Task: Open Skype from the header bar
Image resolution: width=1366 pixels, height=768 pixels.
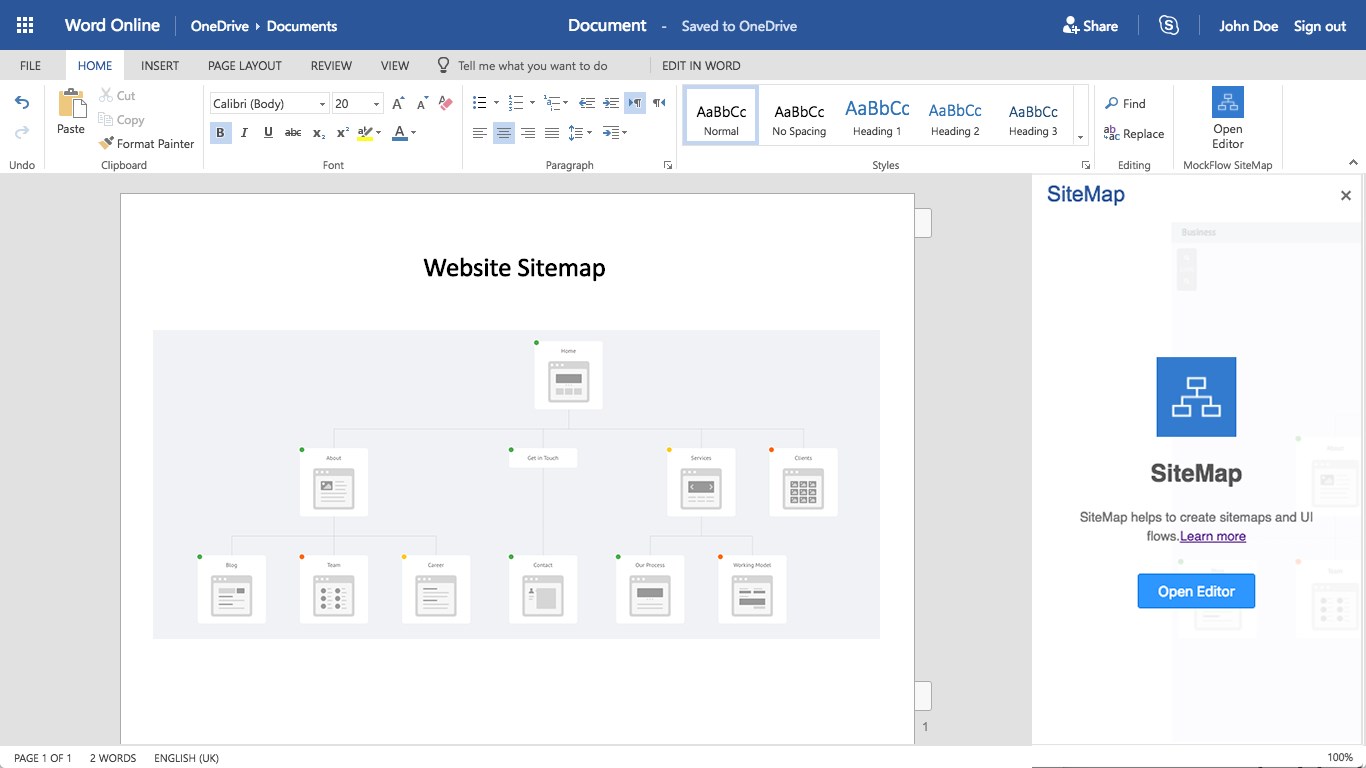Action: pyautogui.click(x=1169, y=26)
